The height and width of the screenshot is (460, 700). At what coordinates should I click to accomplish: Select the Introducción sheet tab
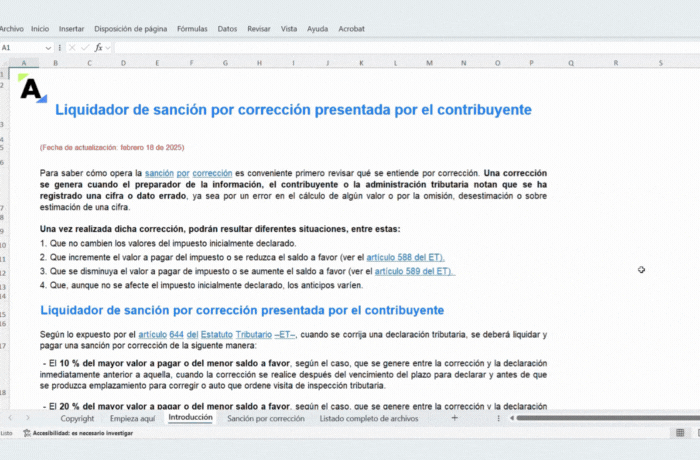[x=190, y=418]
